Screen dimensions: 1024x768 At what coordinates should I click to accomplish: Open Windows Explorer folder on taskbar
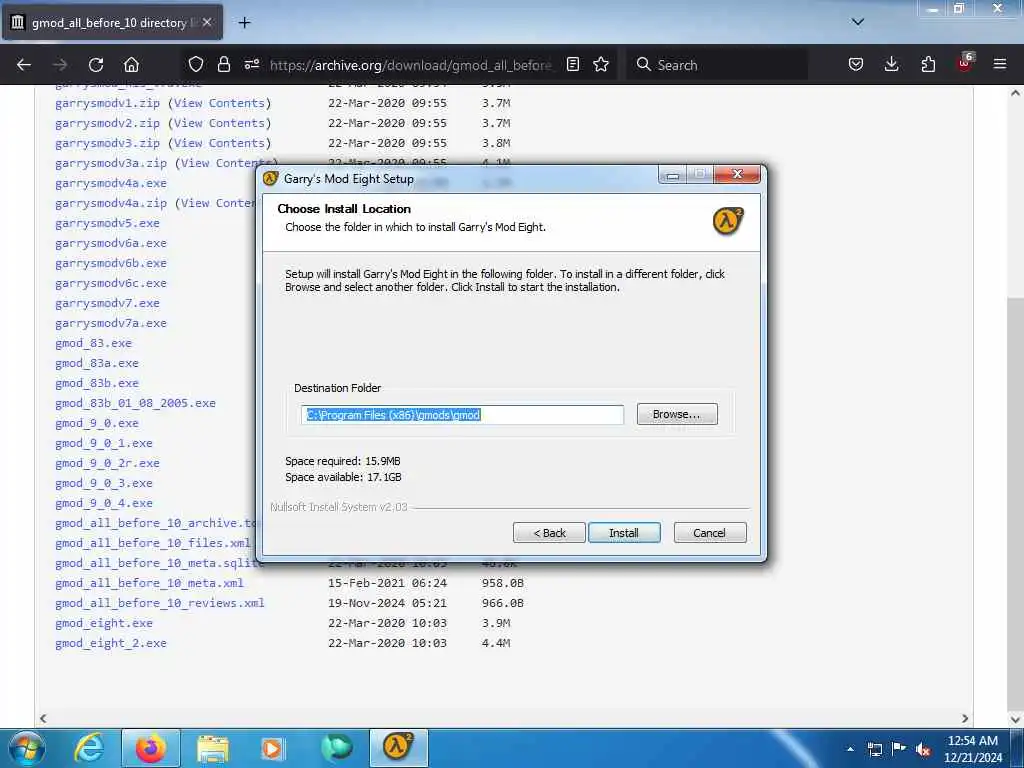coord(213,748)
